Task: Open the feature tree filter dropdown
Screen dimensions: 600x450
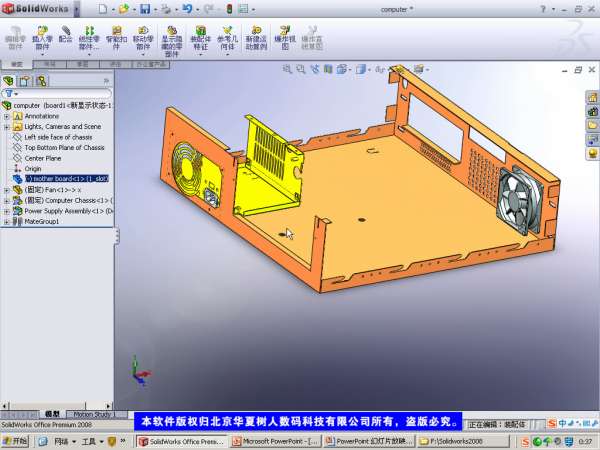Action: [x=10, y=93]
